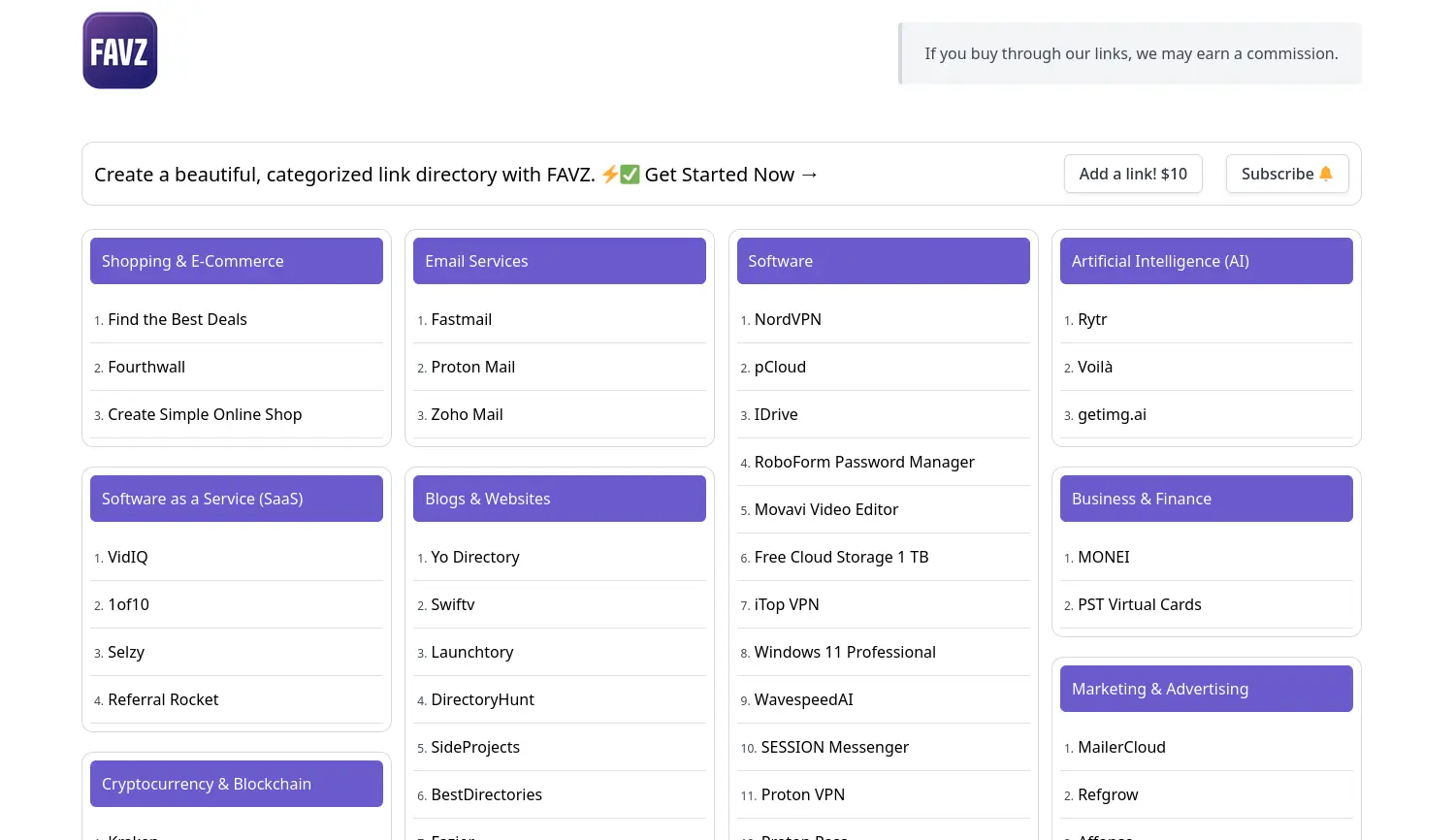Click the affiliate commission notice box
This screenshot has width=1455, height=840.
point(1130,53)
